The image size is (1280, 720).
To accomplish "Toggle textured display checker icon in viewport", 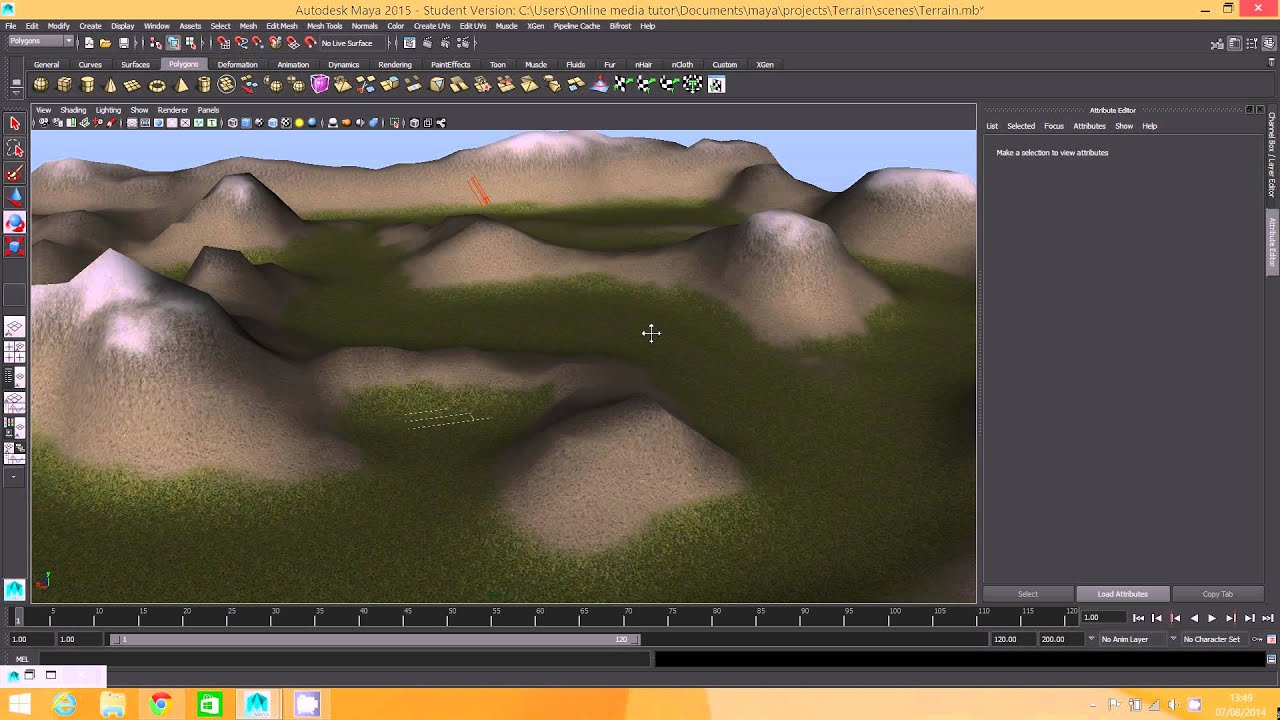I will (x=286, y=123).
